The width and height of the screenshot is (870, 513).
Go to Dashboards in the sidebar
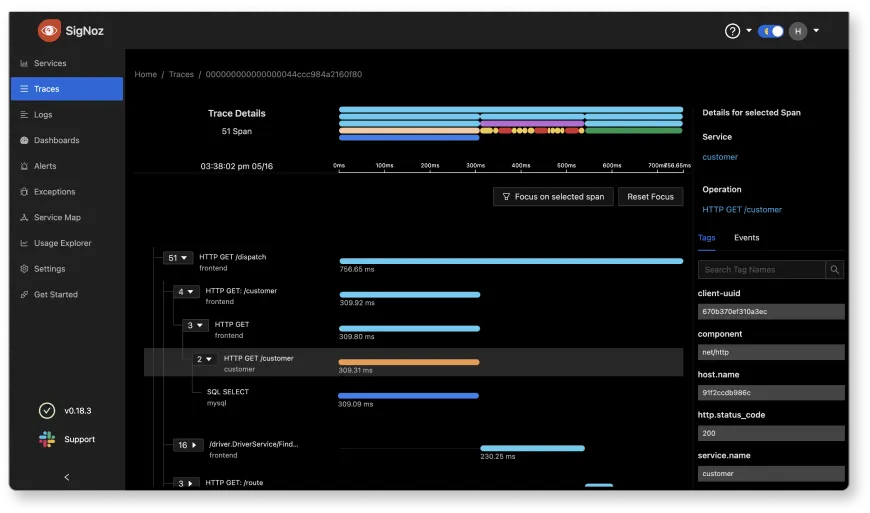(57, 140)
